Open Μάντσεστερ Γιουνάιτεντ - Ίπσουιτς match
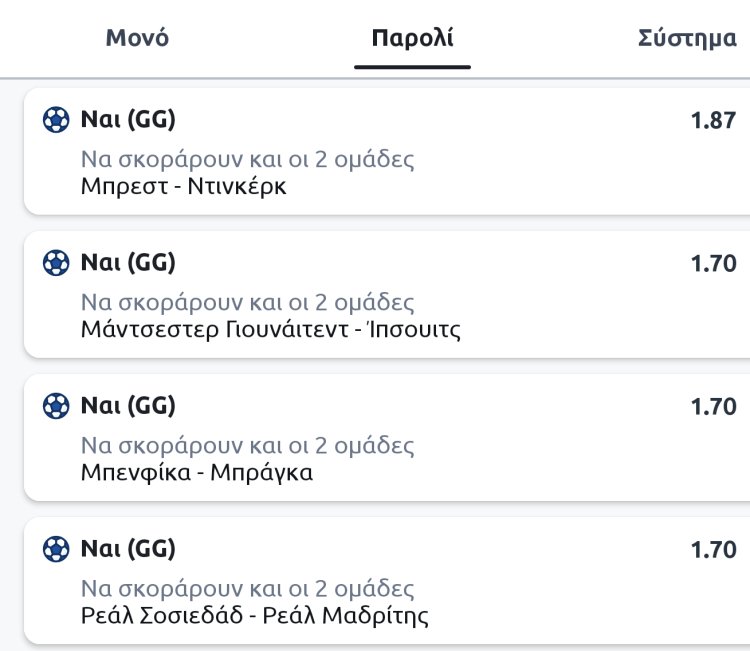 pos(270,329)
